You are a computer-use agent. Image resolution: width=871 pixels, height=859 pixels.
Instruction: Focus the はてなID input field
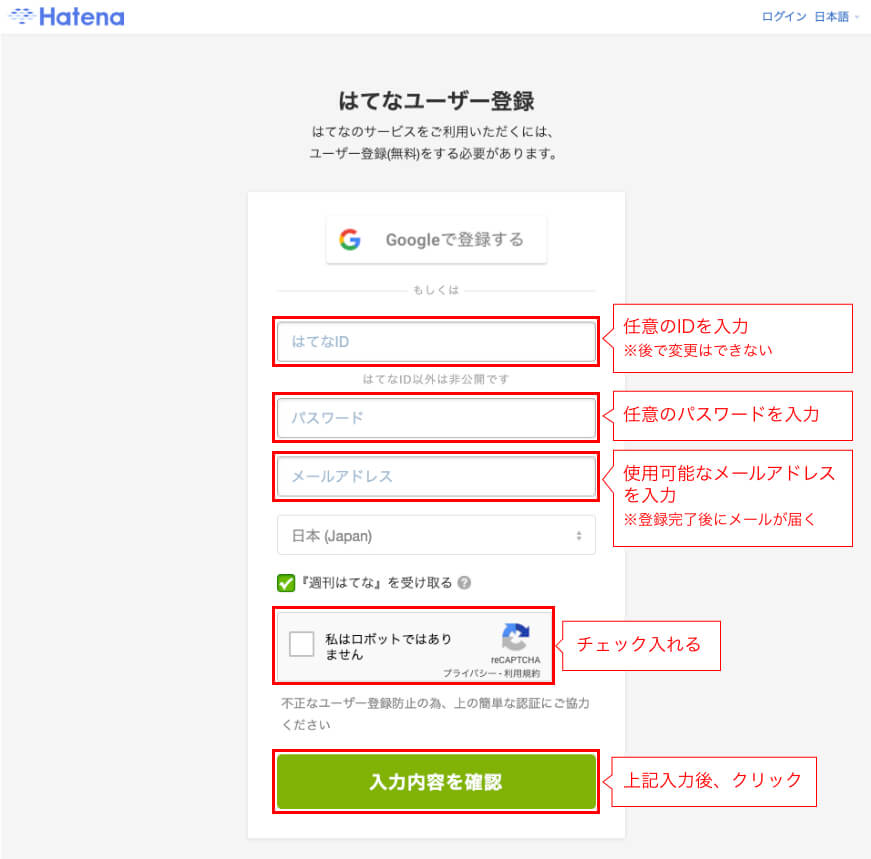click(x=436, y=341)
